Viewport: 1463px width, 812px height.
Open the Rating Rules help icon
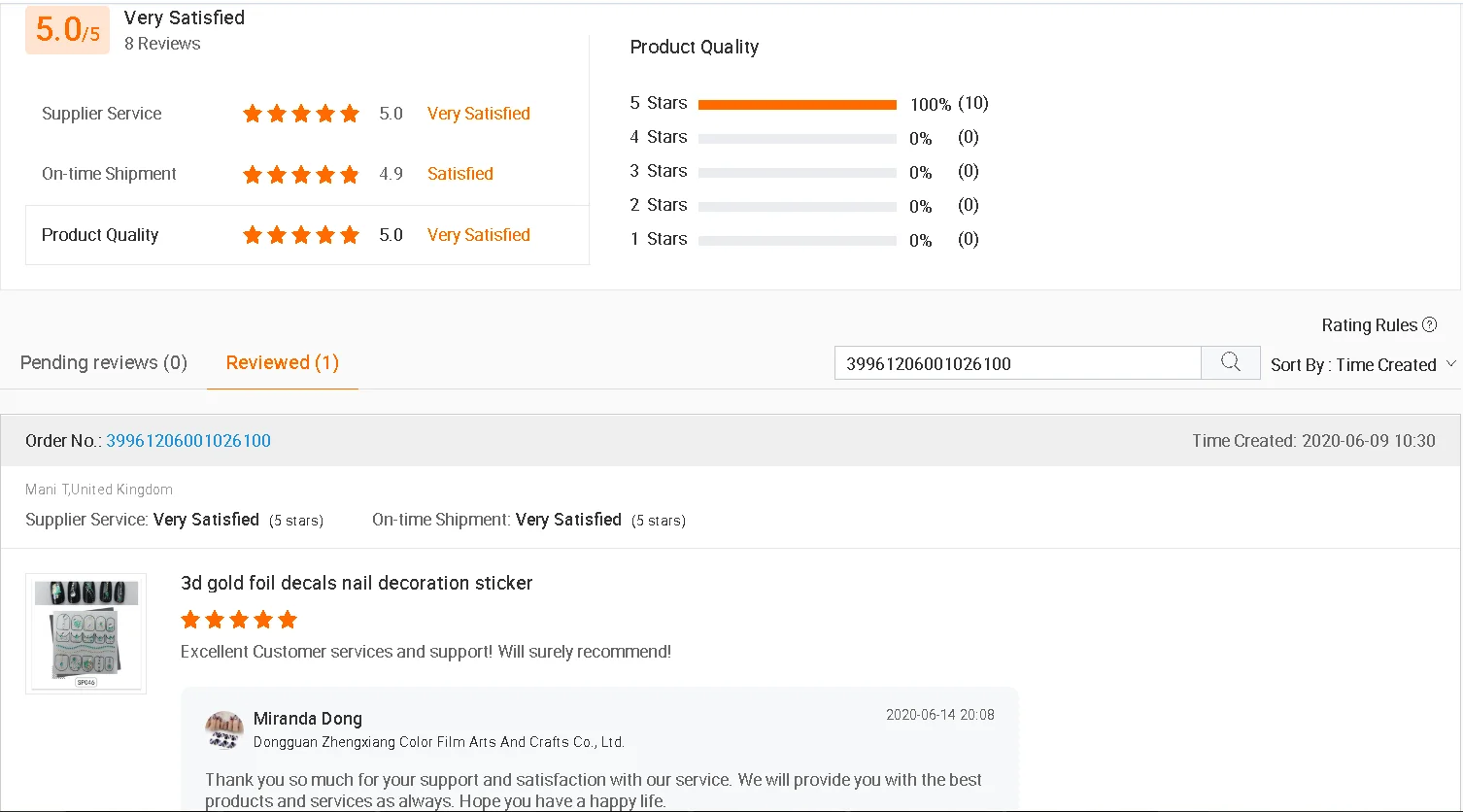point(1429,325)
